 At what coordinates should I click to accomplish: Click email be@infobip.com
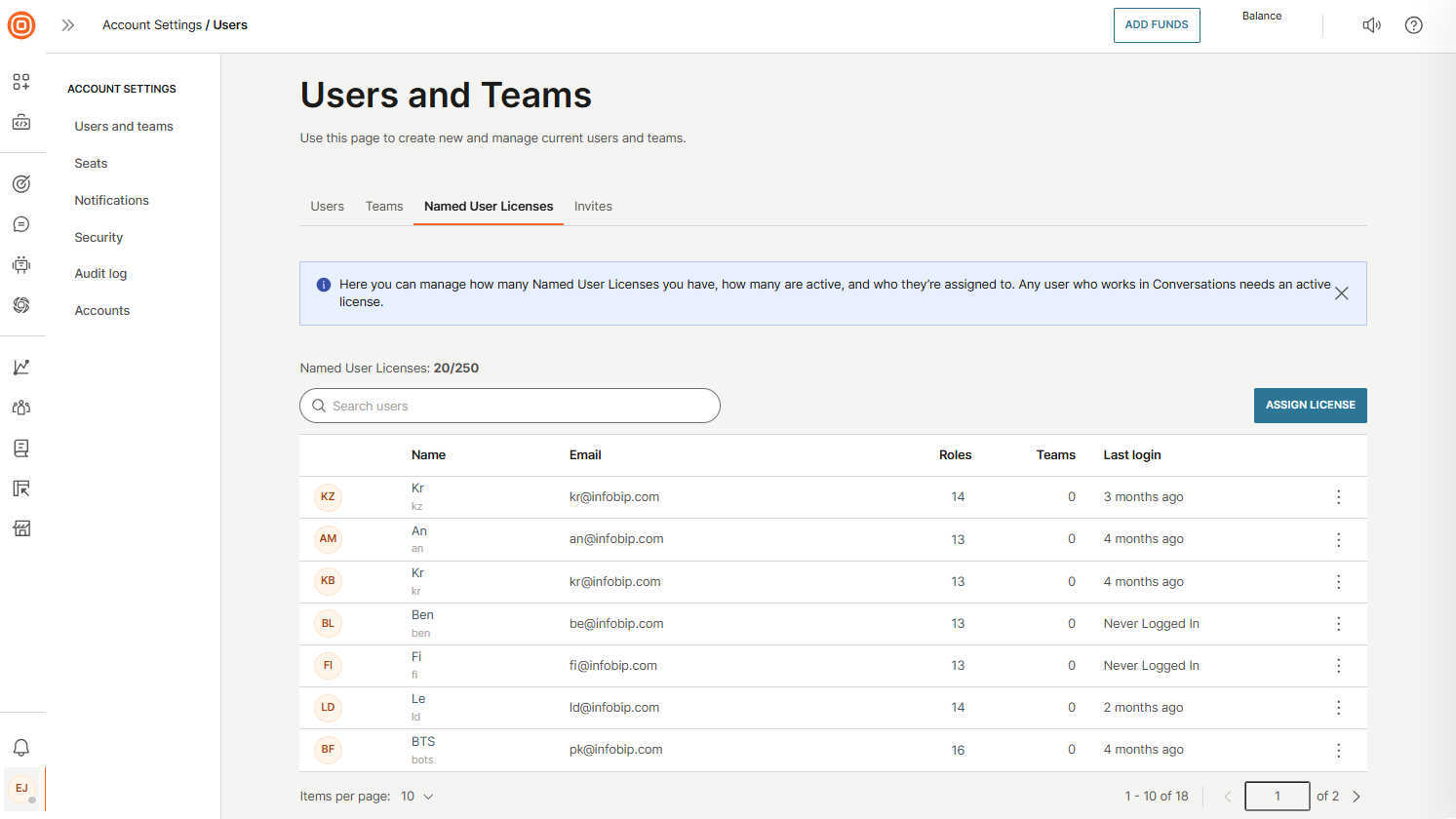pyautogui.click(x=616, y=624)
